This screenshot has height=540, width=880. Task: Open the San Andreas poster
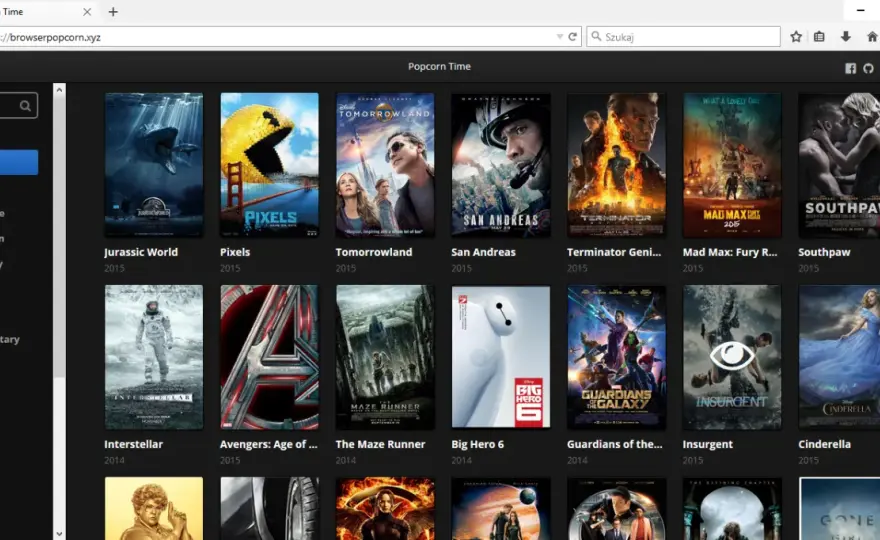(x=501, y=164)
